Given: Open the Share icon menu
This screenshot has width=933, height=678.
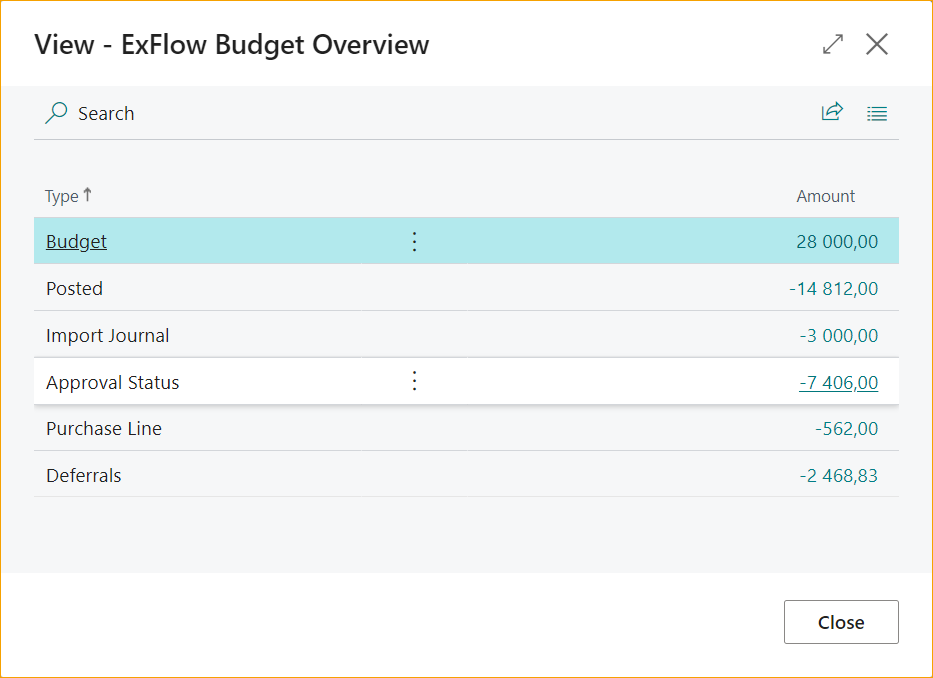Looking at the screenshot, I should tap(832, 112).
